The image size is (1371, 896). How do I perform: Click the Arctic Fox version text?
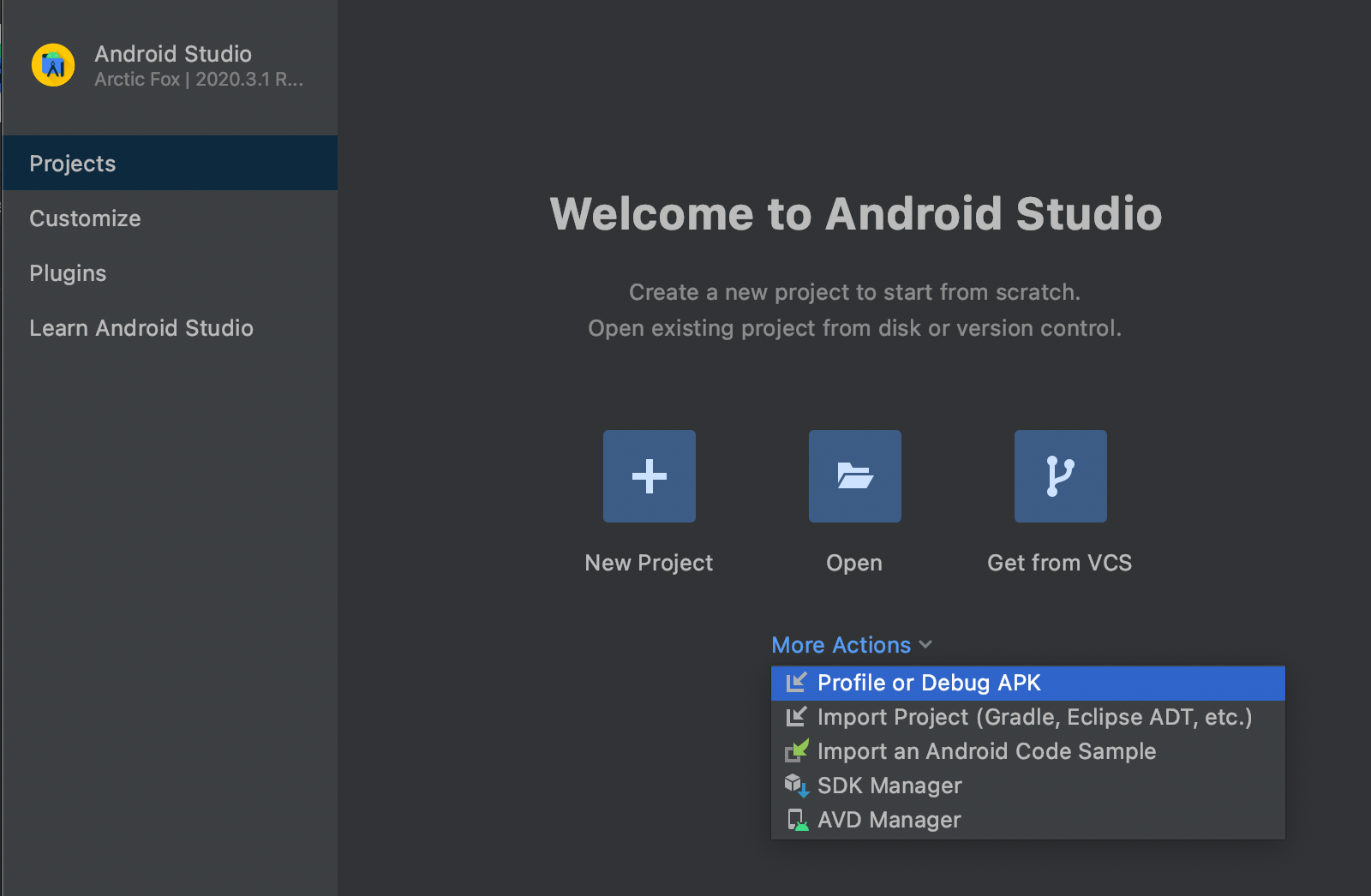coord(199,80)
